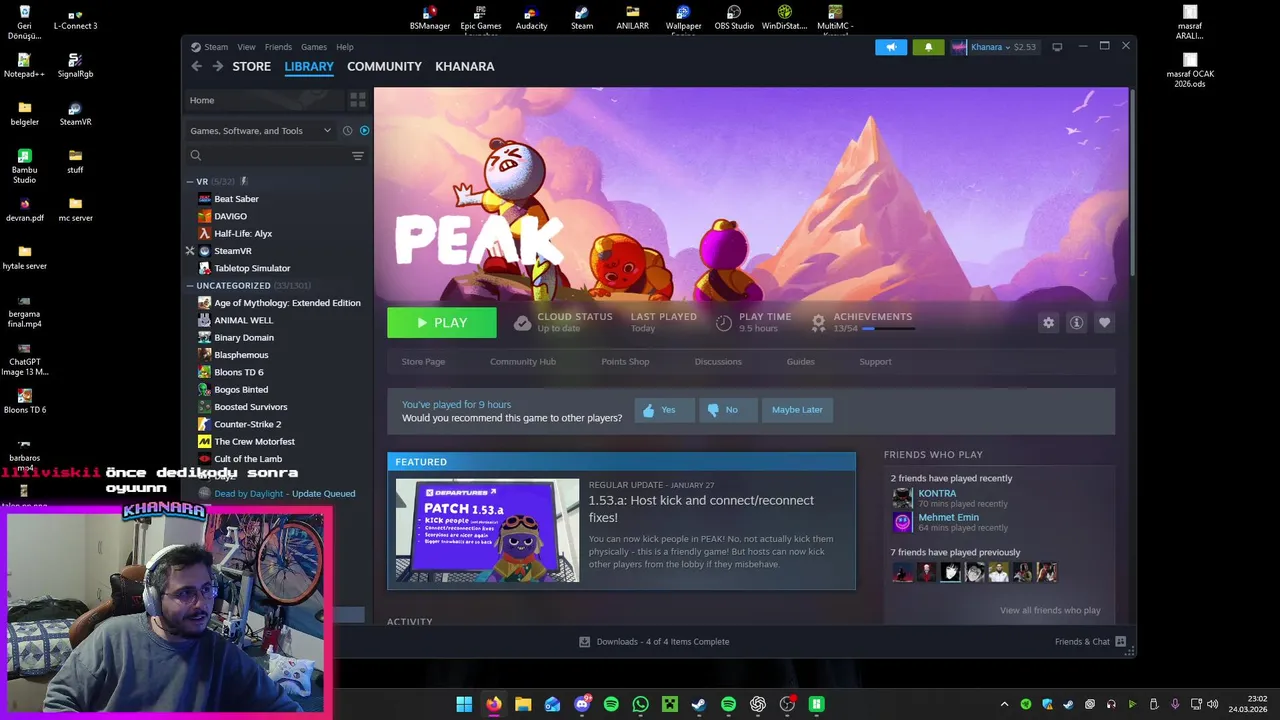
Task: Switch to the COMMUNITY tab
Action: click(x=384, y=66)
